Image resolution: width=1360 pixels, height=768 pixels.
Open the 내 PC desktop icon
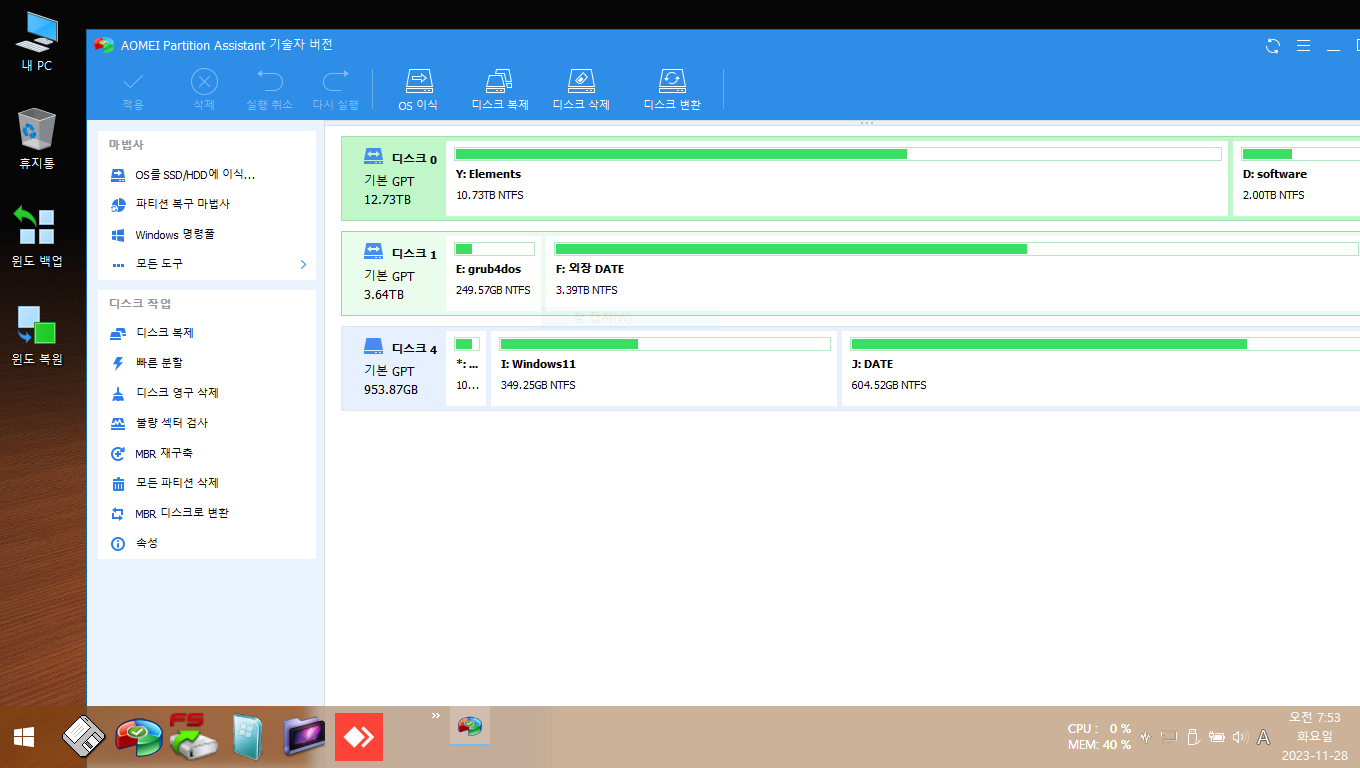37,42
